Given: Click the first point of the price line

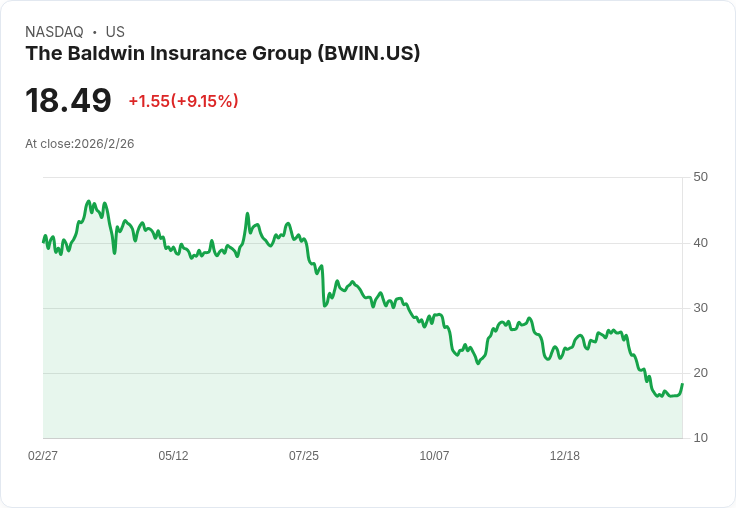Looking at the screenshot, I should [43, 242].
